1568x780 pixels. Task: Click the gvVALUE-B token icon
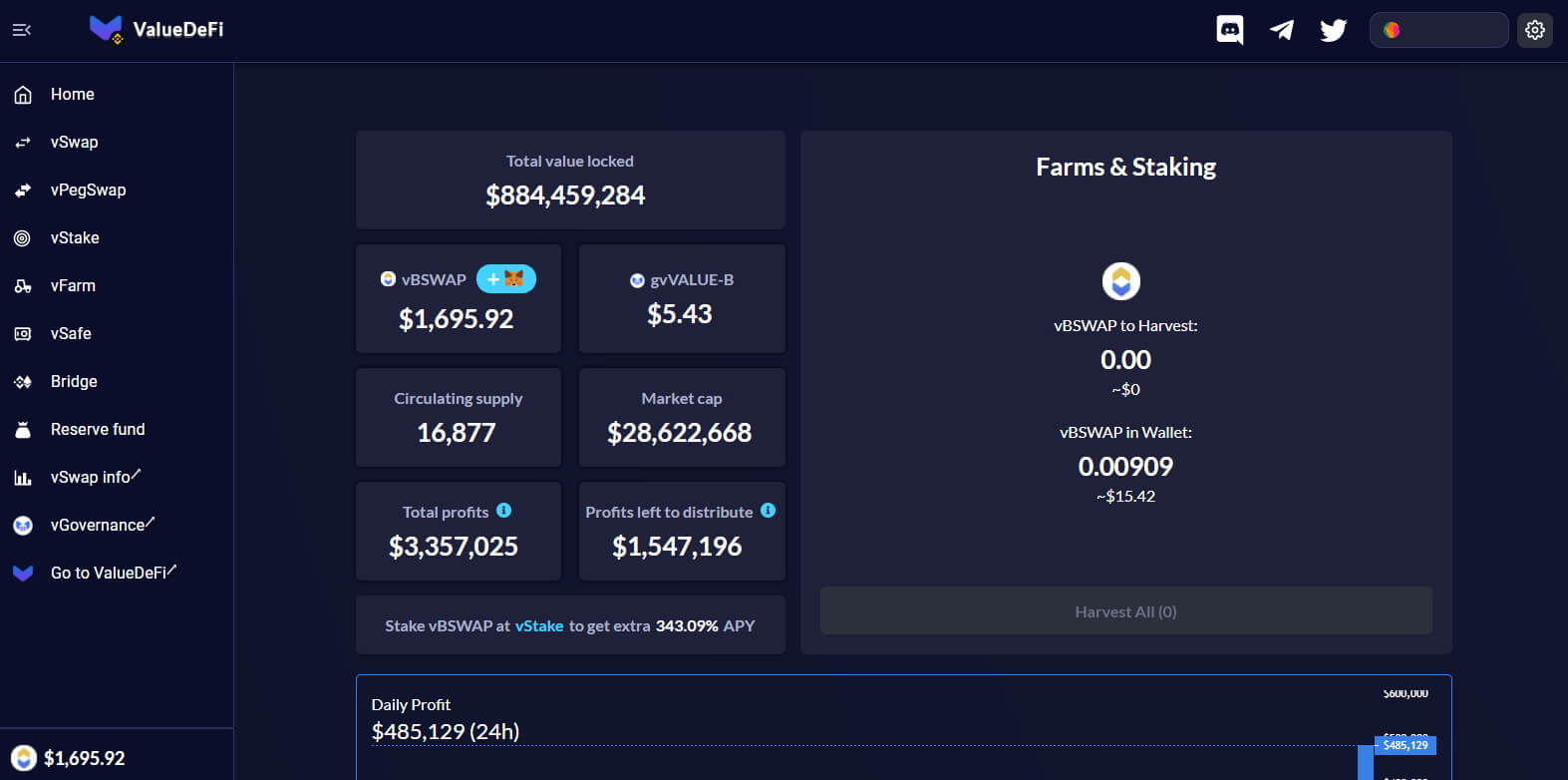coord(637,280)
